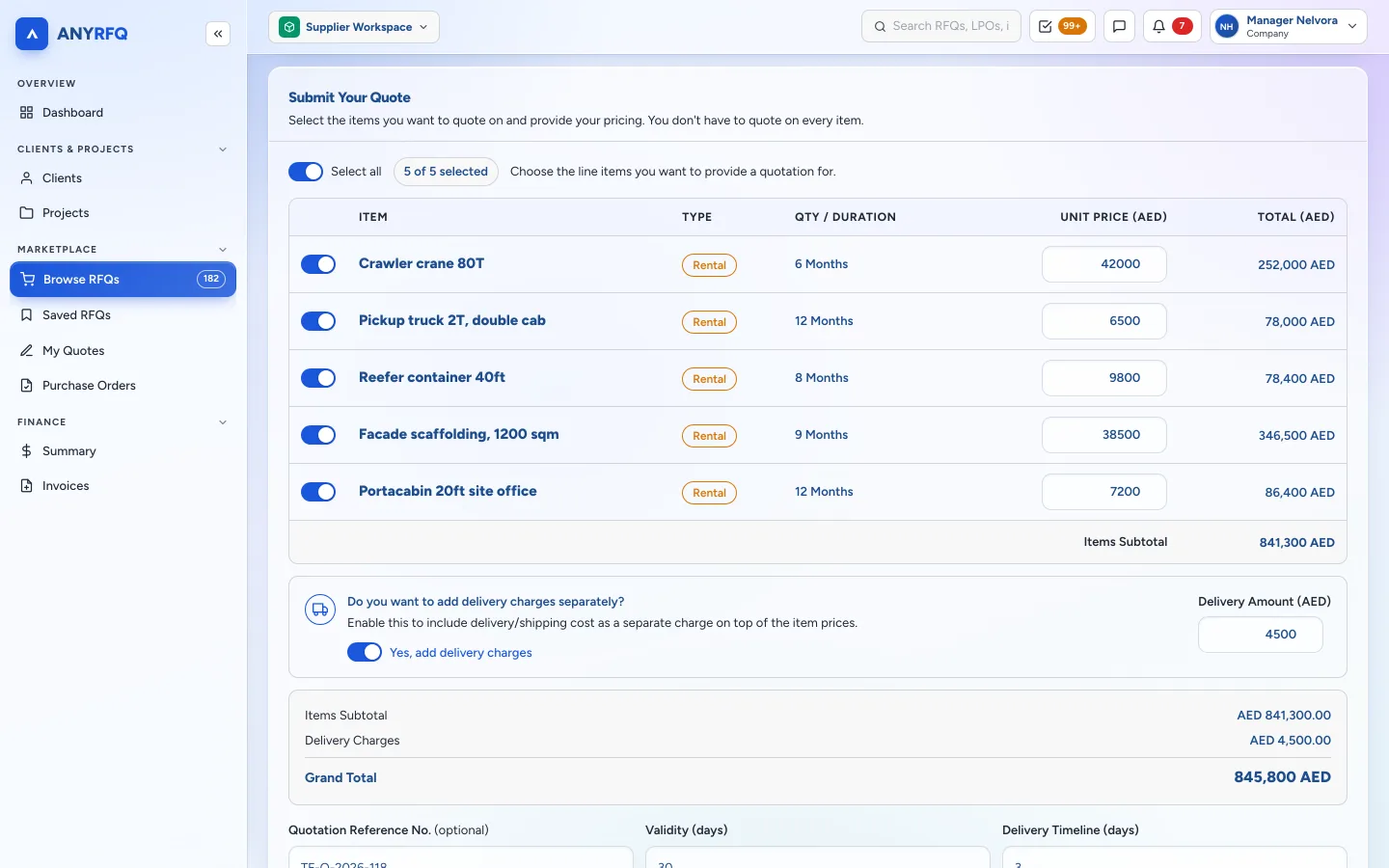
Task: Click the green Supplier Workspace cube icon
Action: (x=289, y=27)
